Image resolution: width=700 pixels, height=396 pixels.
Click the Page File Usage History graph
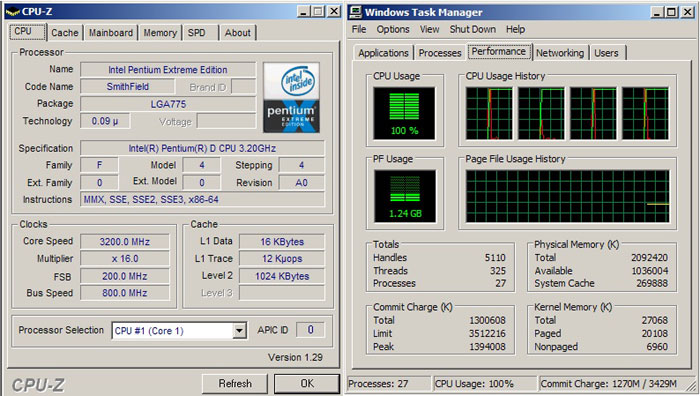point(567,196)
